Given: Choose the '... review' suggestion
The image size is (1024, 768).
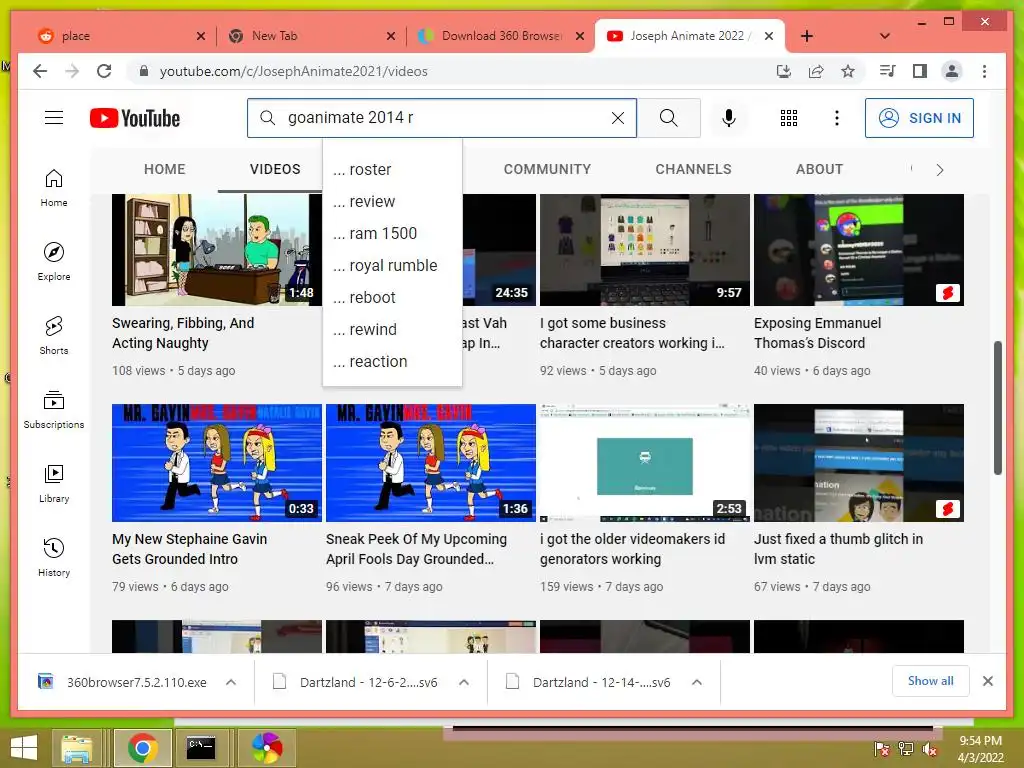Looking at the screenshot, I should pos(392,201).
